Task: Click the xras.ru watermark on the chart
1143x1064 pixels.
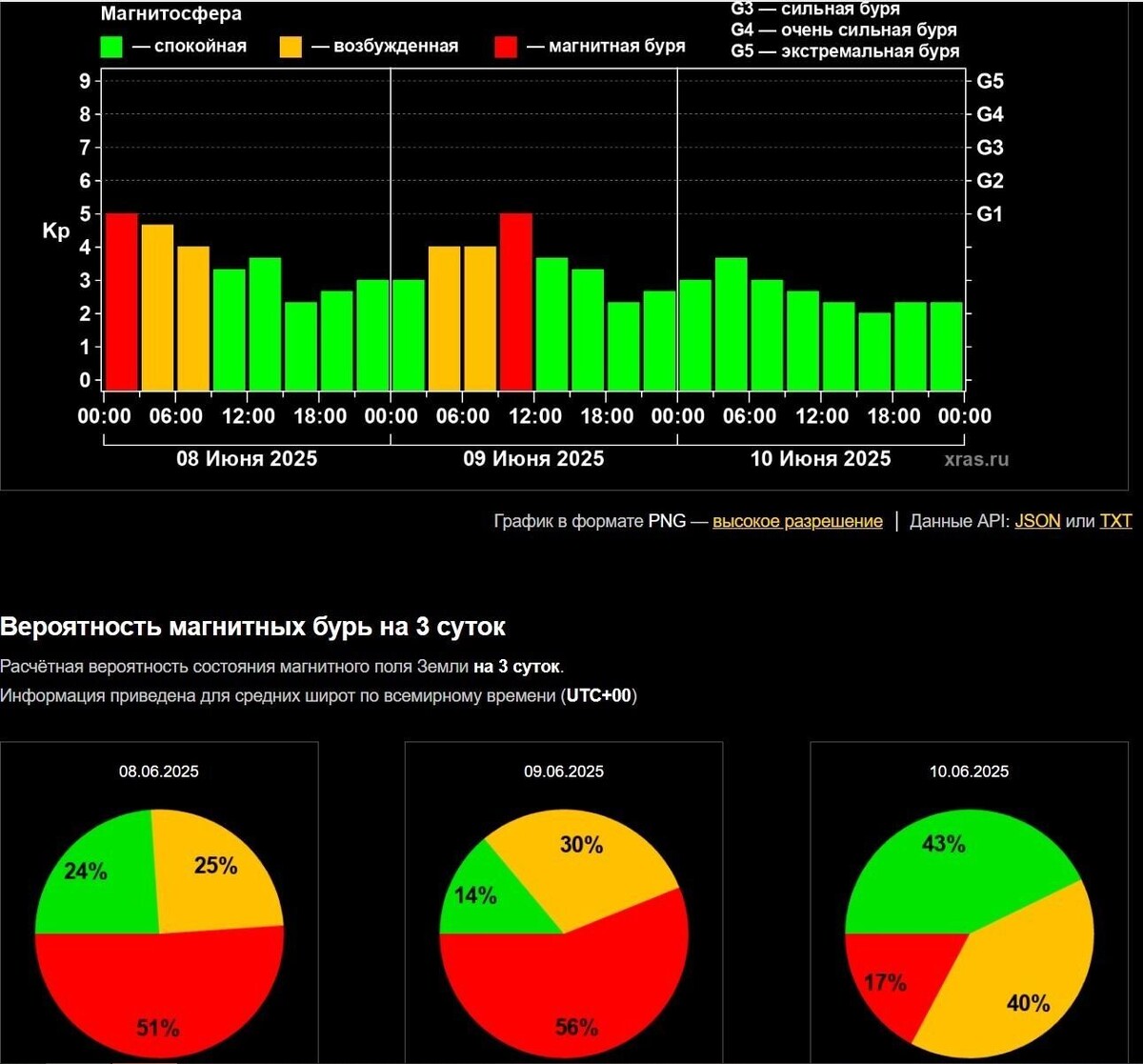Action: (x=976, y=459)
